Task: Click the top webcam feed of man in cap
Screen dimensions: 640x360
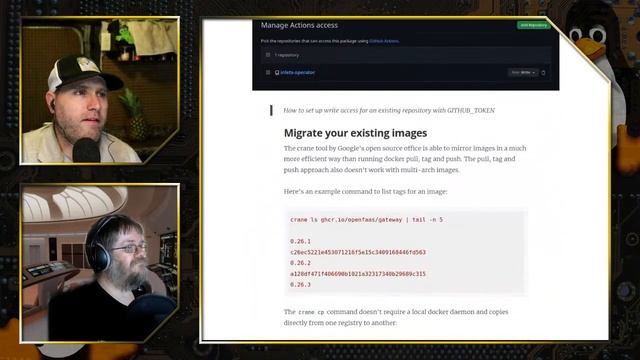Action: click(100, 91)
